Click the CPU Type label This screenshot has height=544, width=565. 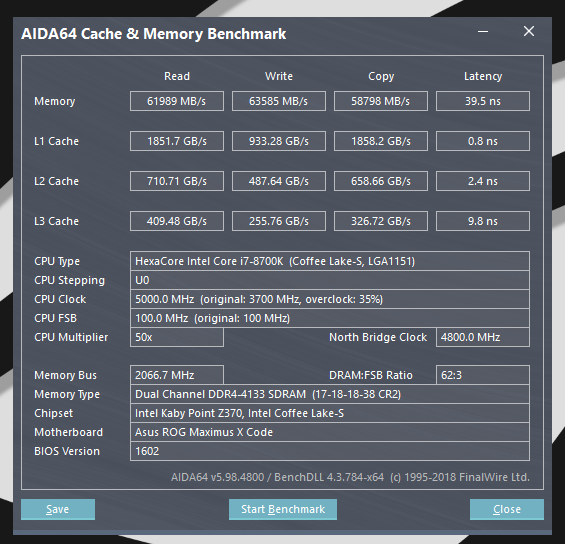pyautogui.click(x=57, y=262)
